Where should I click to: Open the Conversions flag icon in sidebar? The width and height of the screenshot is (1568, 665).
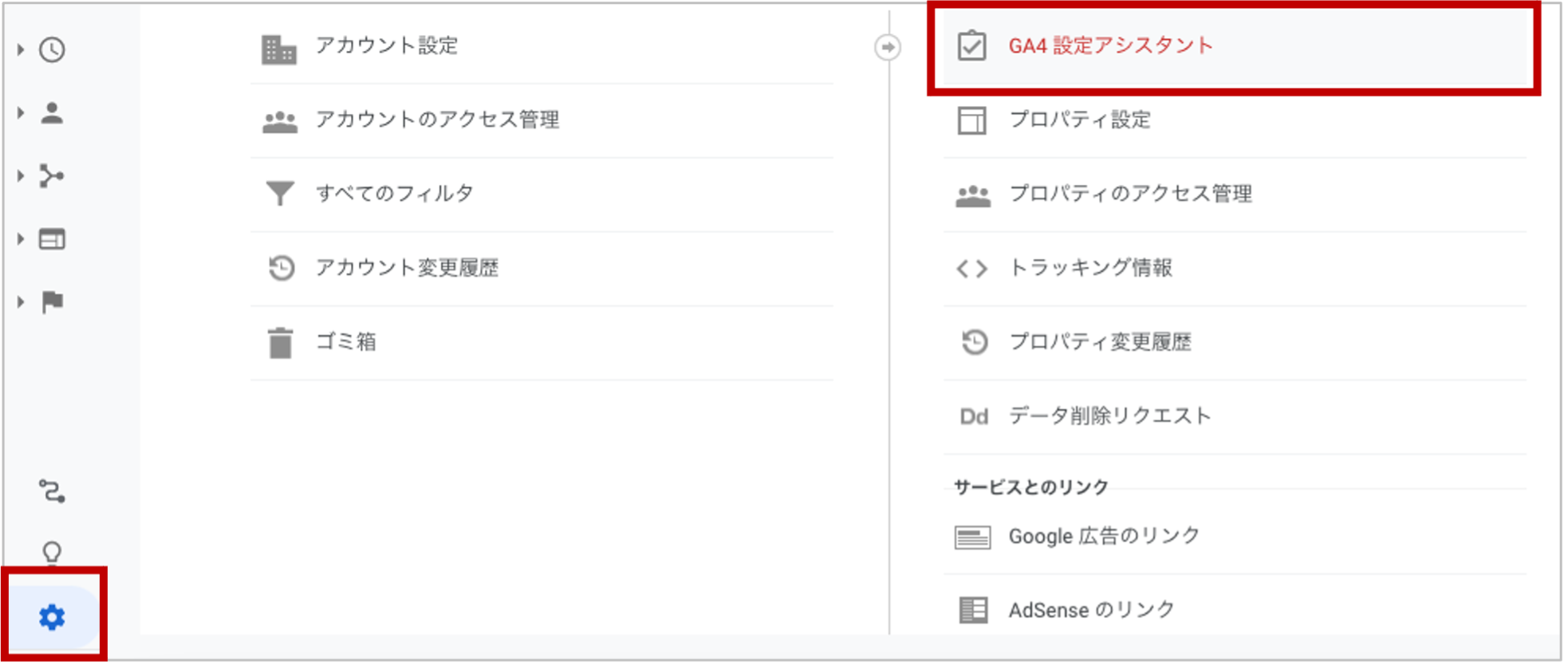[x=52, y=302]
